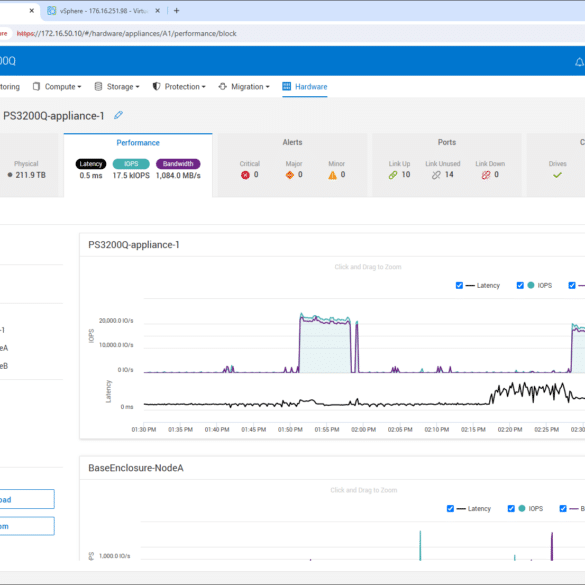Click the Major alerts orange diamond icon
Viewport: 585px width, 585px height.
click(x=290, y=175)
